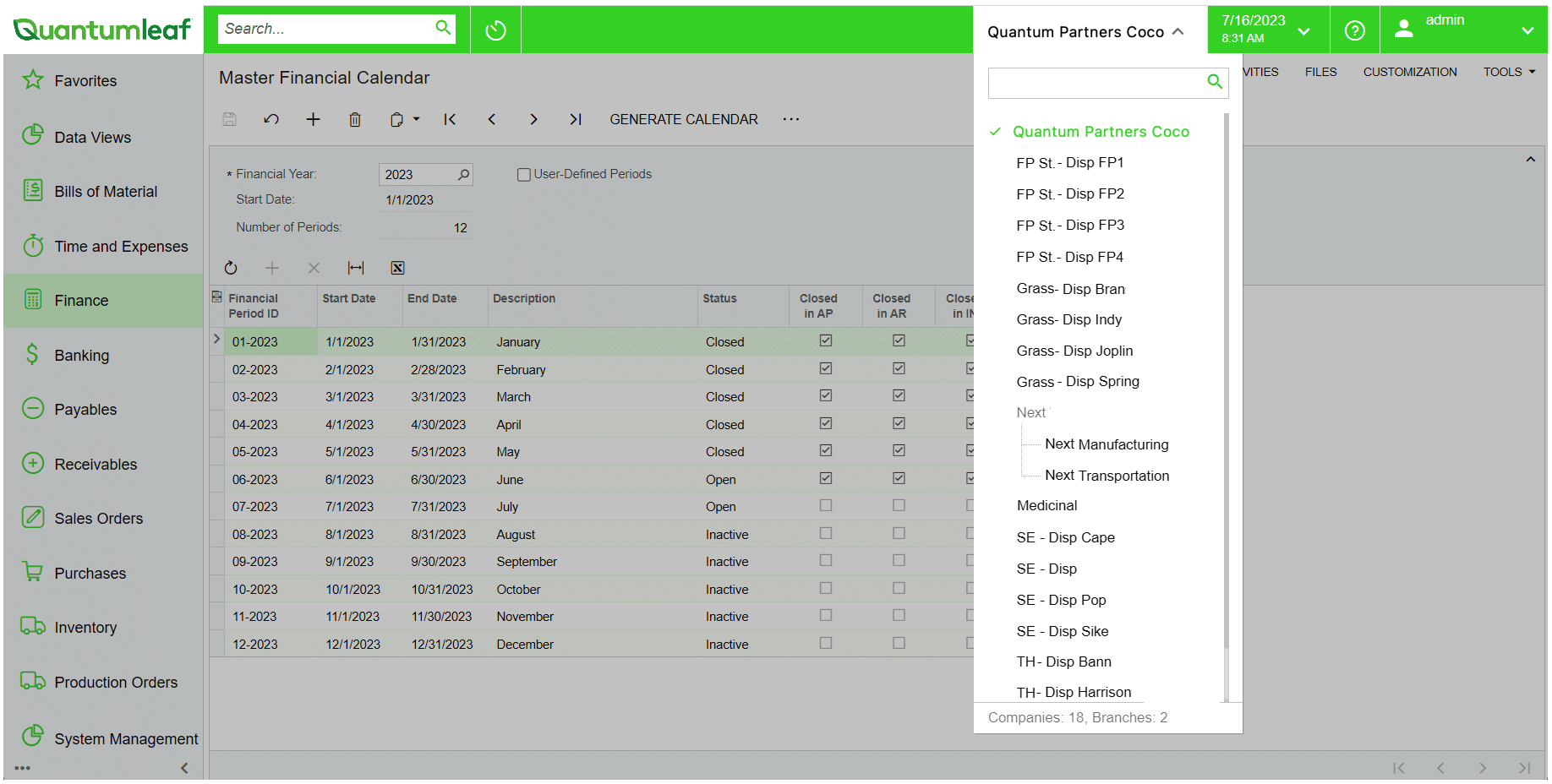Go to next record arrow
Image resolution: width=1552 pixels, height=784 pixels.
pos(533,119)
